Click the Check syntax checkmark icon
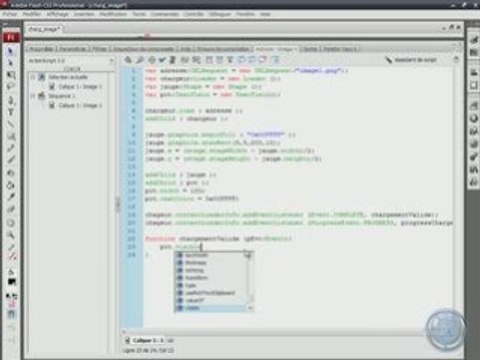 pos(162,60)
